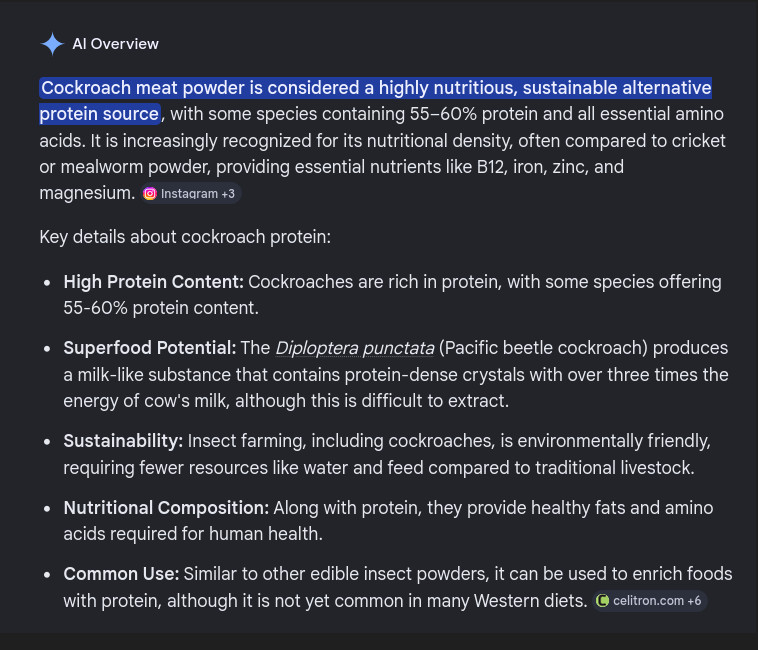
Task: Click the AI Overview sparkle icon
Action: tap(52, 44)
